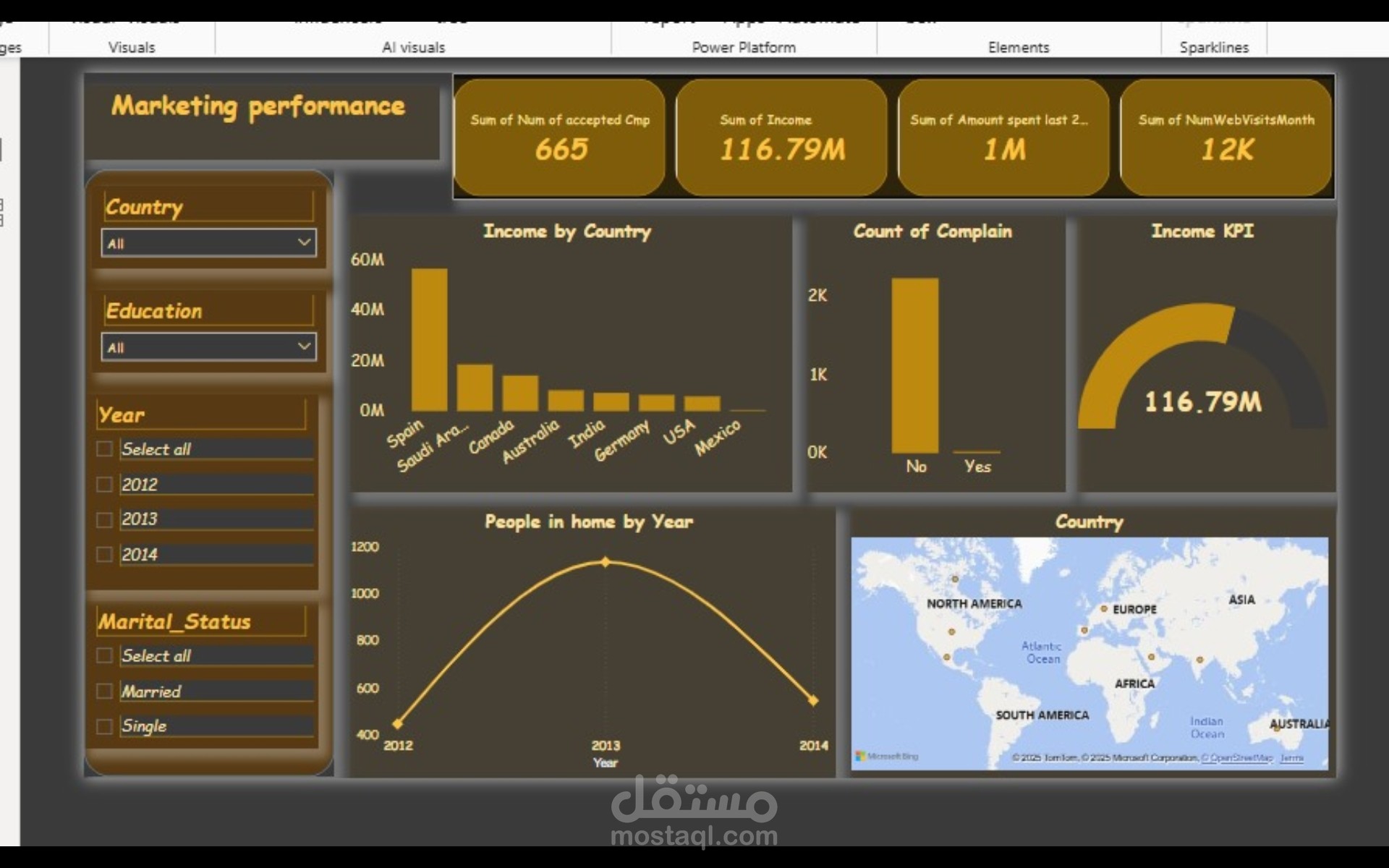Click the 2014 marker on line chart

pos(813,700)
